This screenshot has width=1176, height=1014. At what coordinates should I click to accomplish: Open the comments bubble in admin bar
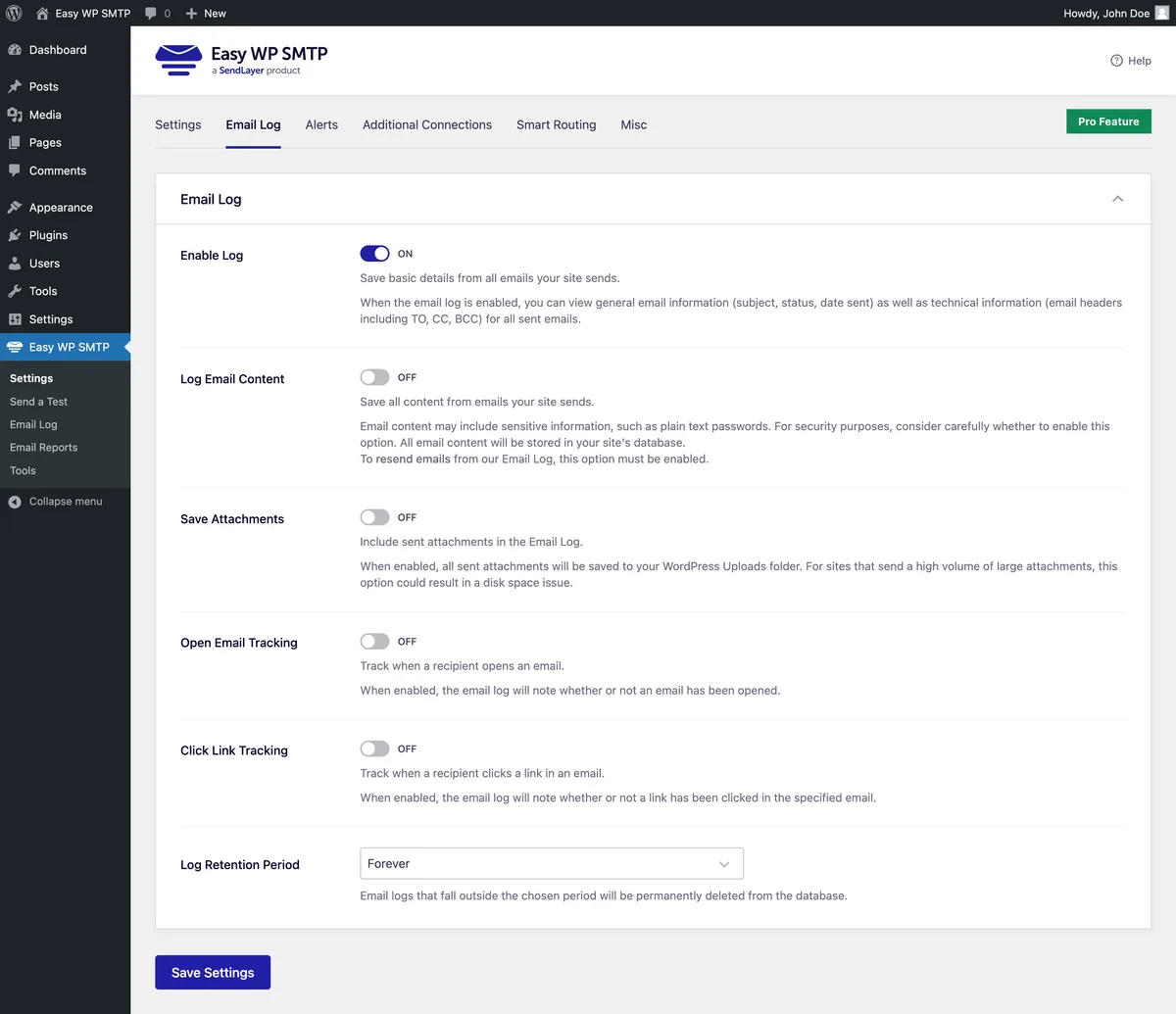[151, 14]
